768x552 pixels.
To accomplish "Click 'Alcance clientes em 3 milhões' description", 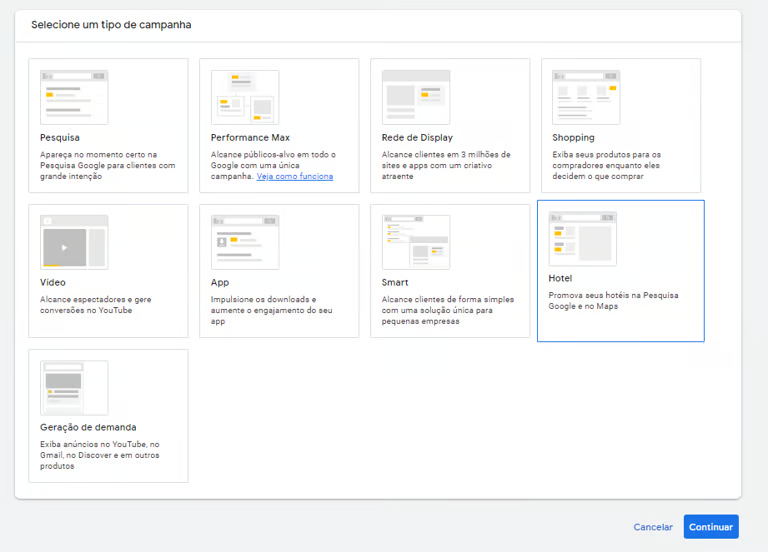I will pyautogui.click(x=446, y=166).
